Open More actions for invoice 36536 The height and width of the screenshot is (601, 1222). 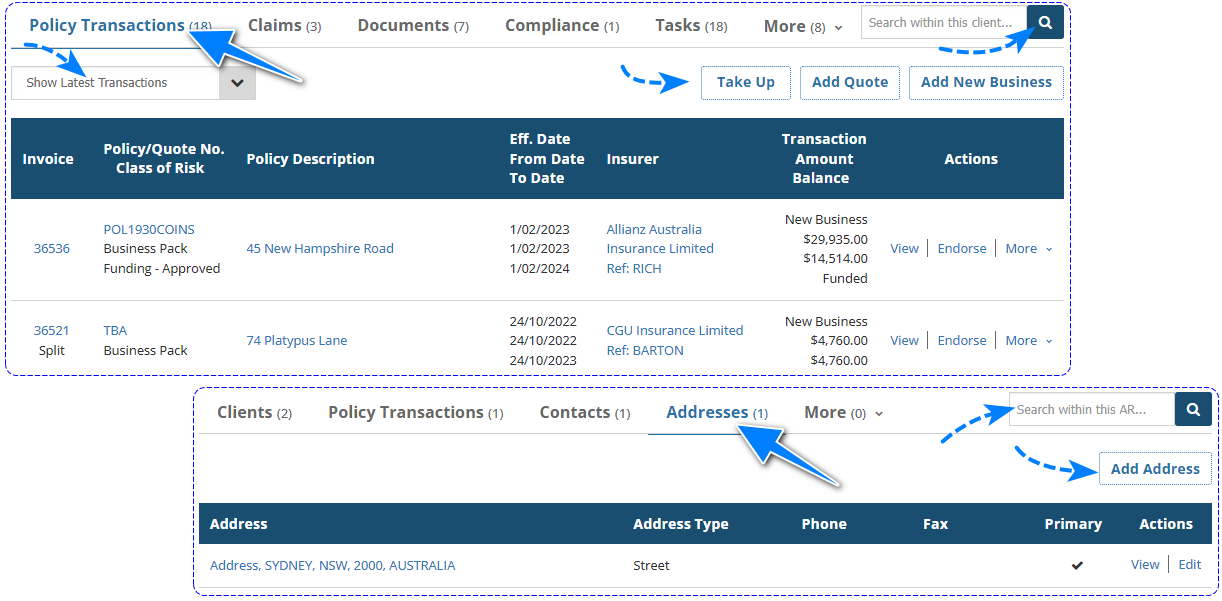click(x=1028, y=249)
